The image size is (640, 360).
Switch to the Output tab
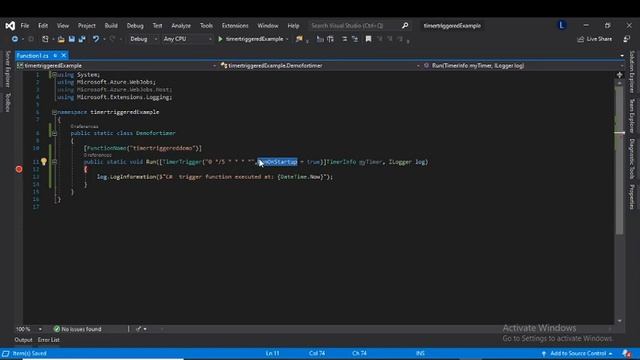(x=23, y=340)
